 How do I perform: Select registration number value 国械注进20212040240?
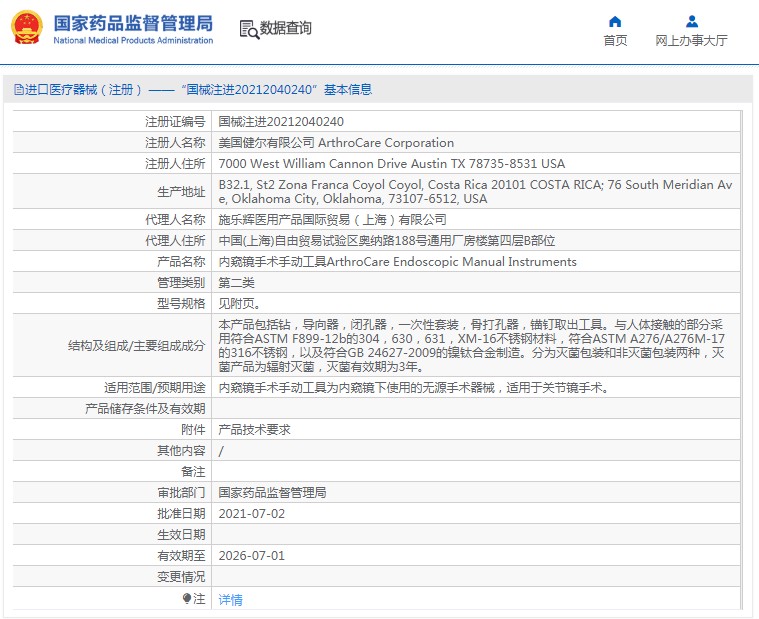(281, 121)
